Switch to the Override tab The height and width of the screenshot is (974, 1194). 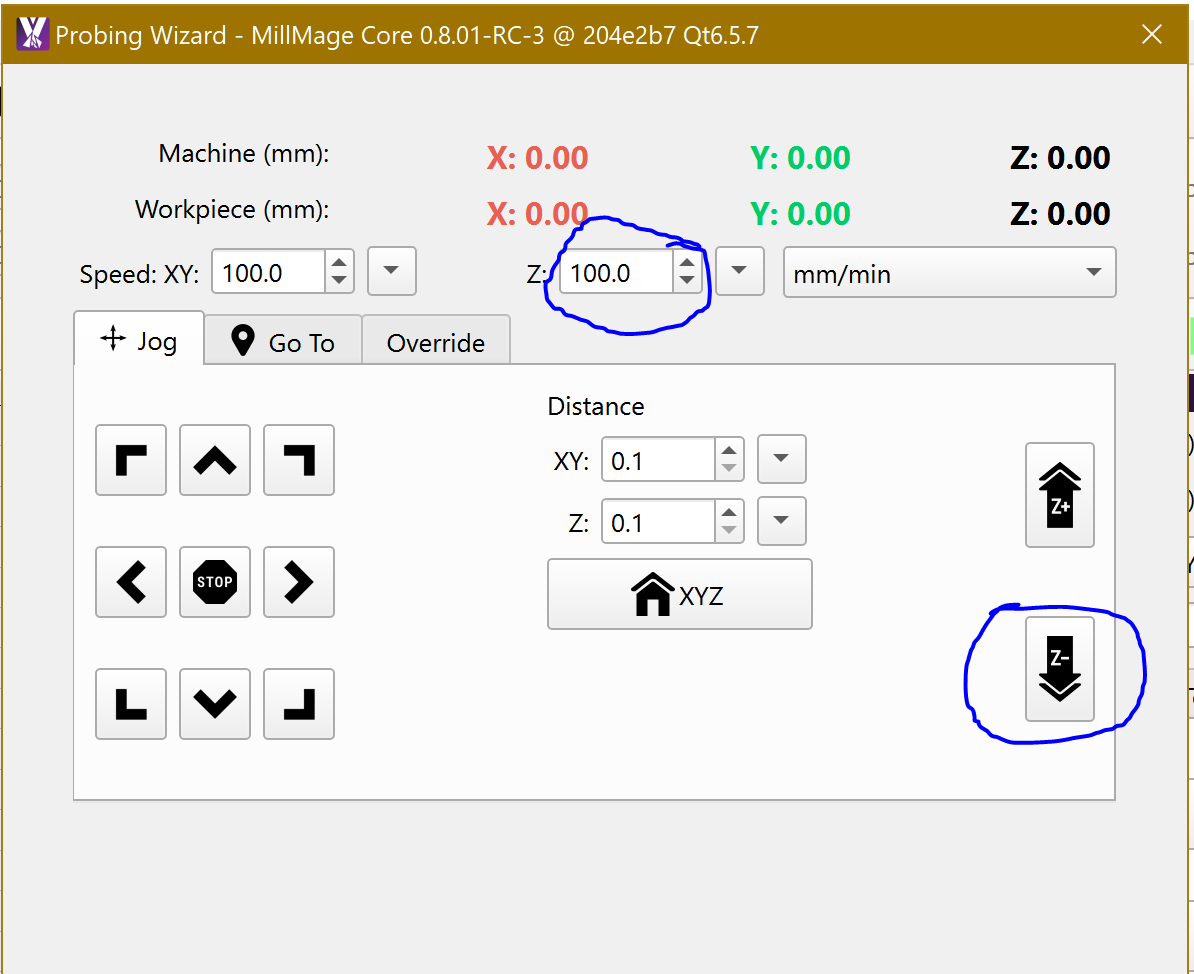click(x=436, y=342)
